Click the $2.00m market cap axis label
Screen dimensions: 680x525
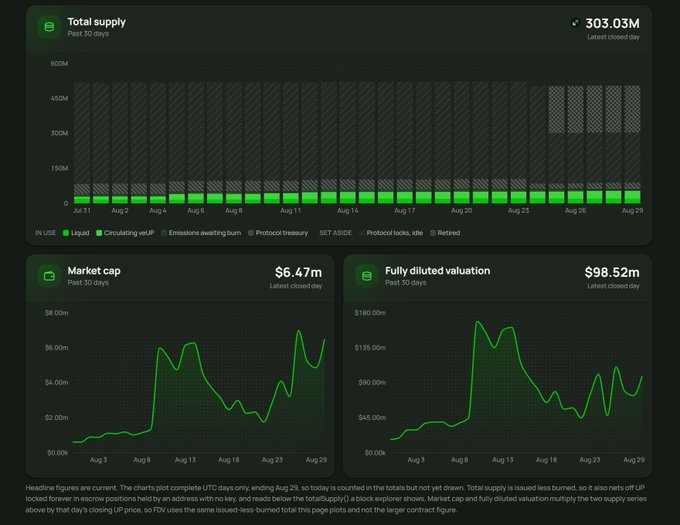point(56,417)
